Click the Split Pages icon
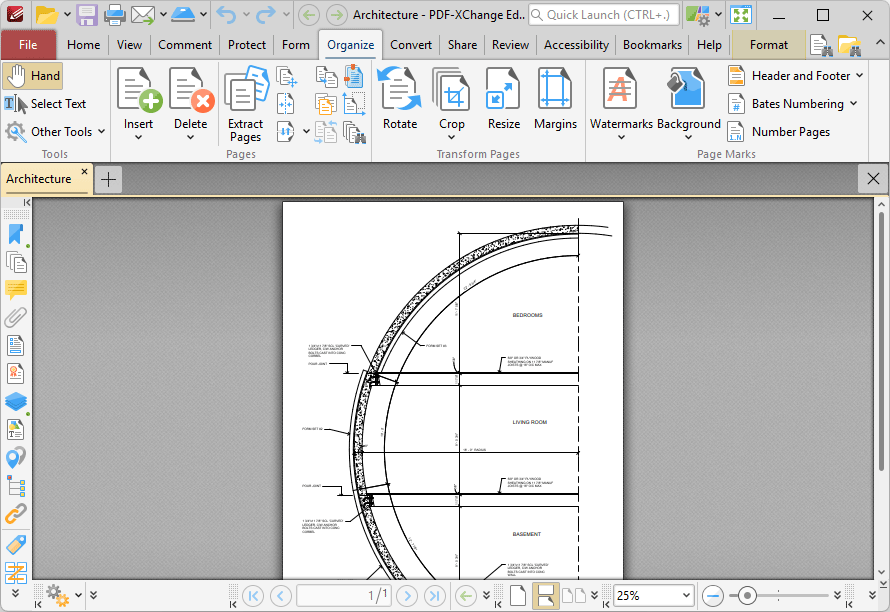 tap(286, 104)
